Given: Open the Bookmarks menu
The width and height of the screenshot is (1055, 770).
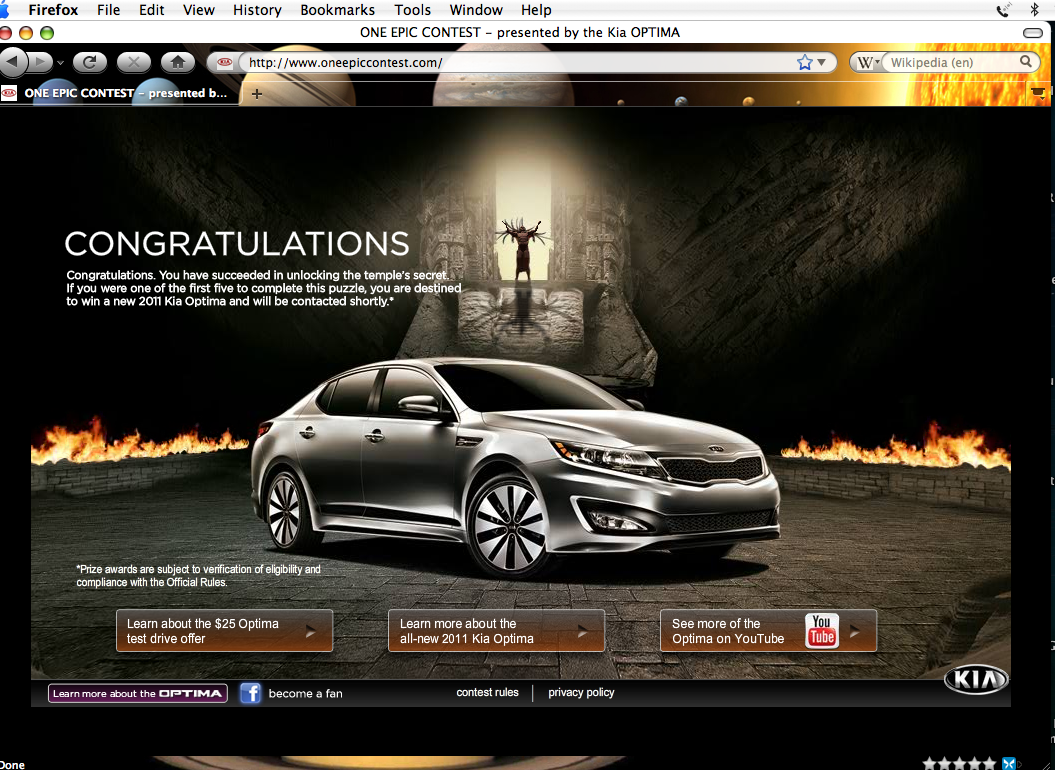Looking at the screenshot, I should tap(337, 10).
